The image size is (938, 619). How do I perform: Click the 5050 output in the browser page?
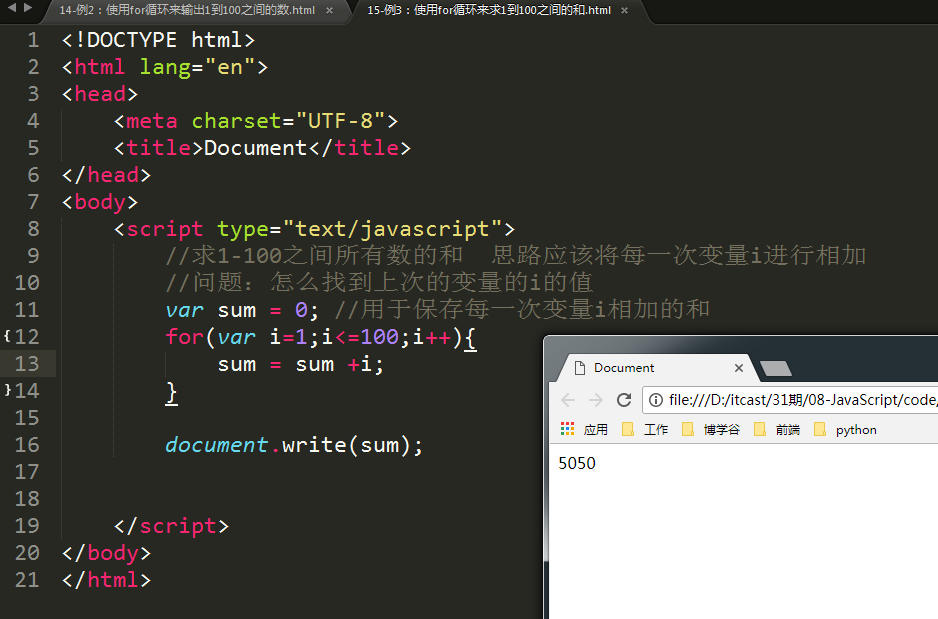coord(577,464)
